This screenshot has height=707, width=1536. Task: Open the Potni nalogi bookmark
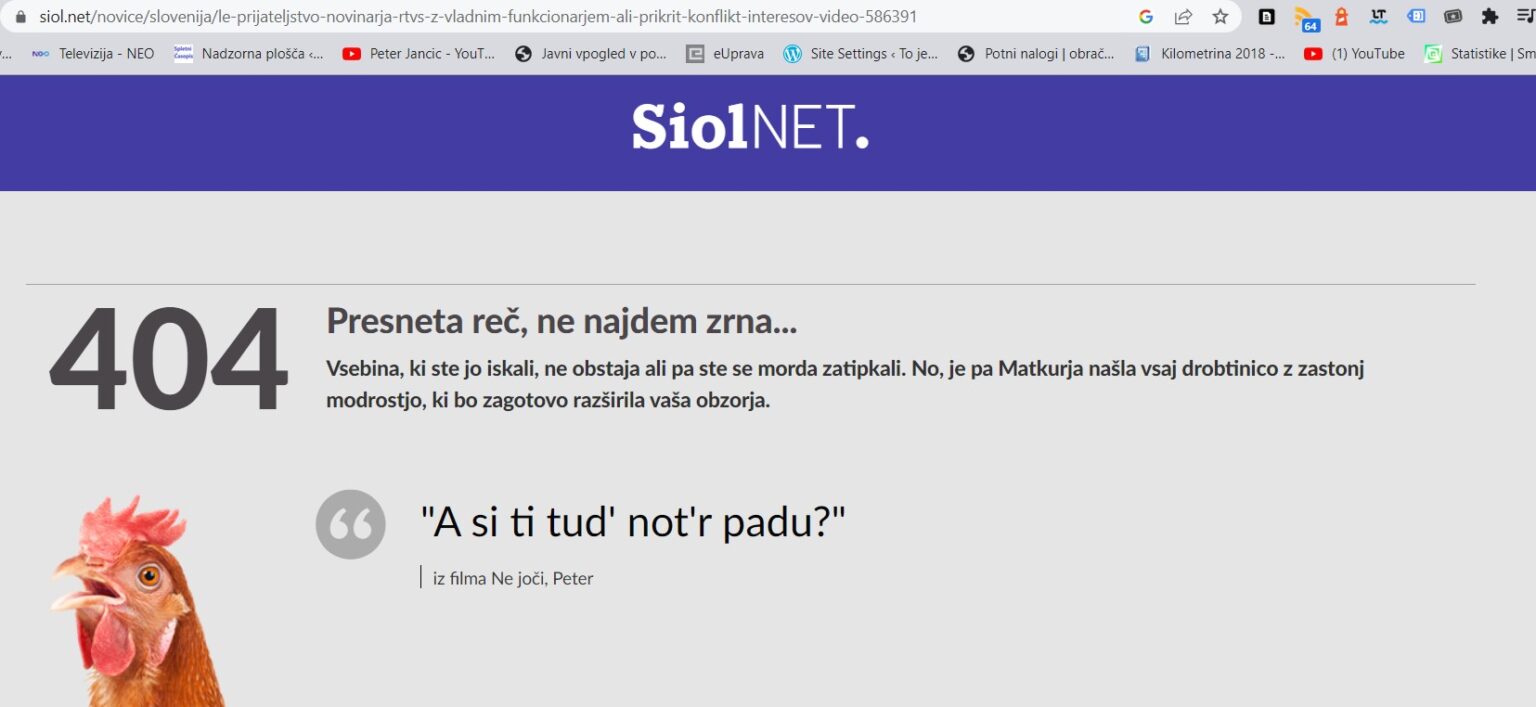pyautogui.click(x=1036, y=54)
